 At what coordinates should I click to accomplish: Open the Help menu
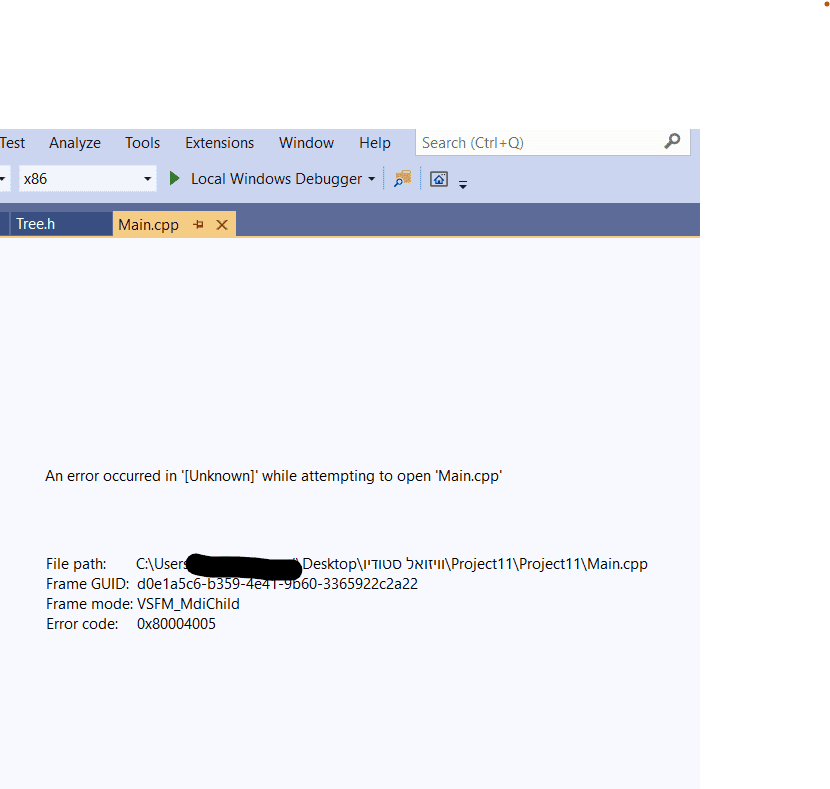click(x=375, y=143)
